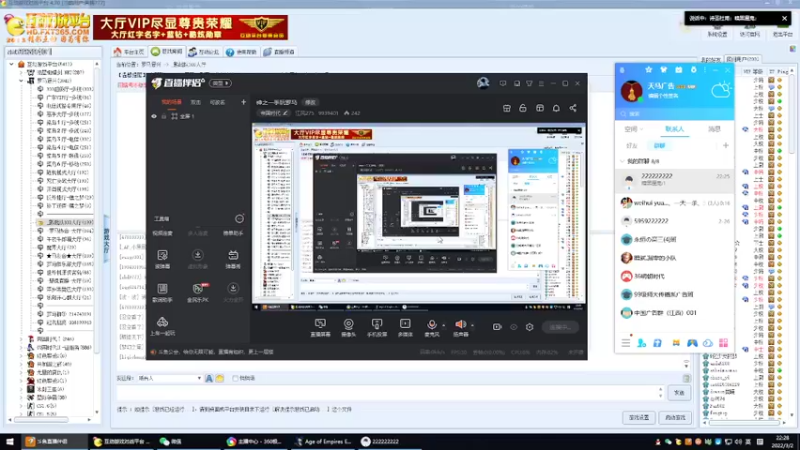
Task: Open the QQ 消息 tab
Action: tap(714, 129)
